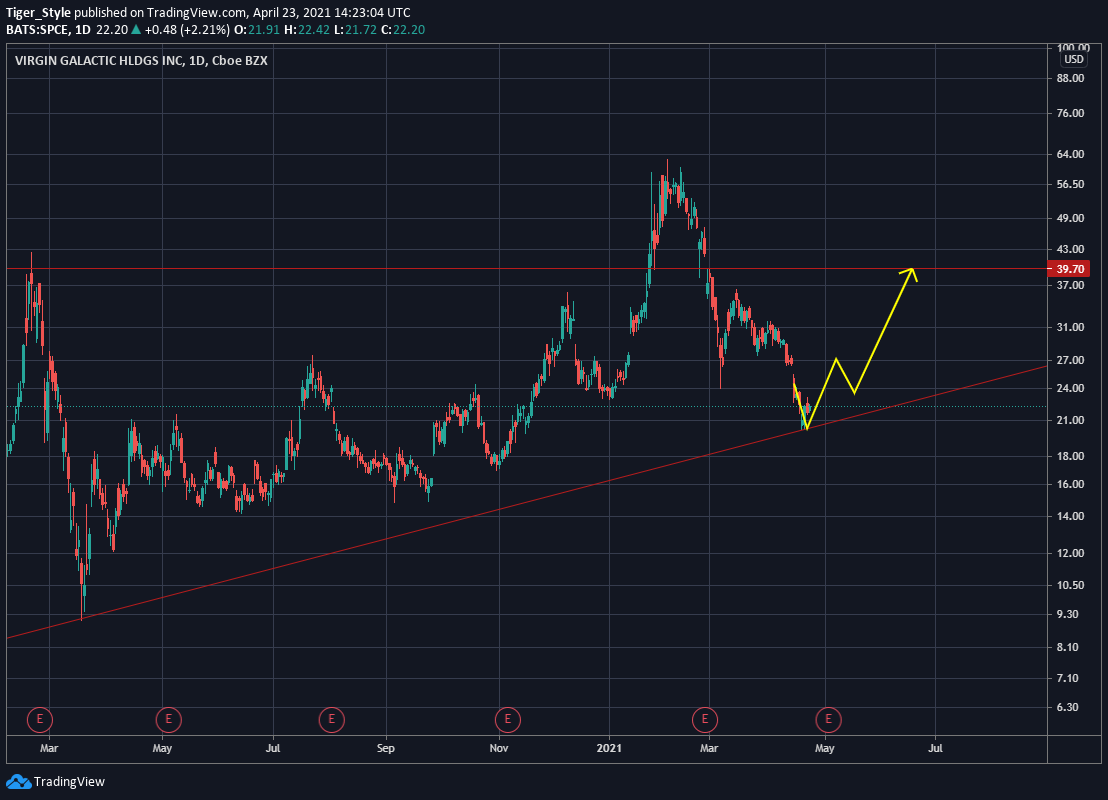The image size is (1108, 800).
Task: Click the 76.00 price axis label
Action: click(1071, 113)
